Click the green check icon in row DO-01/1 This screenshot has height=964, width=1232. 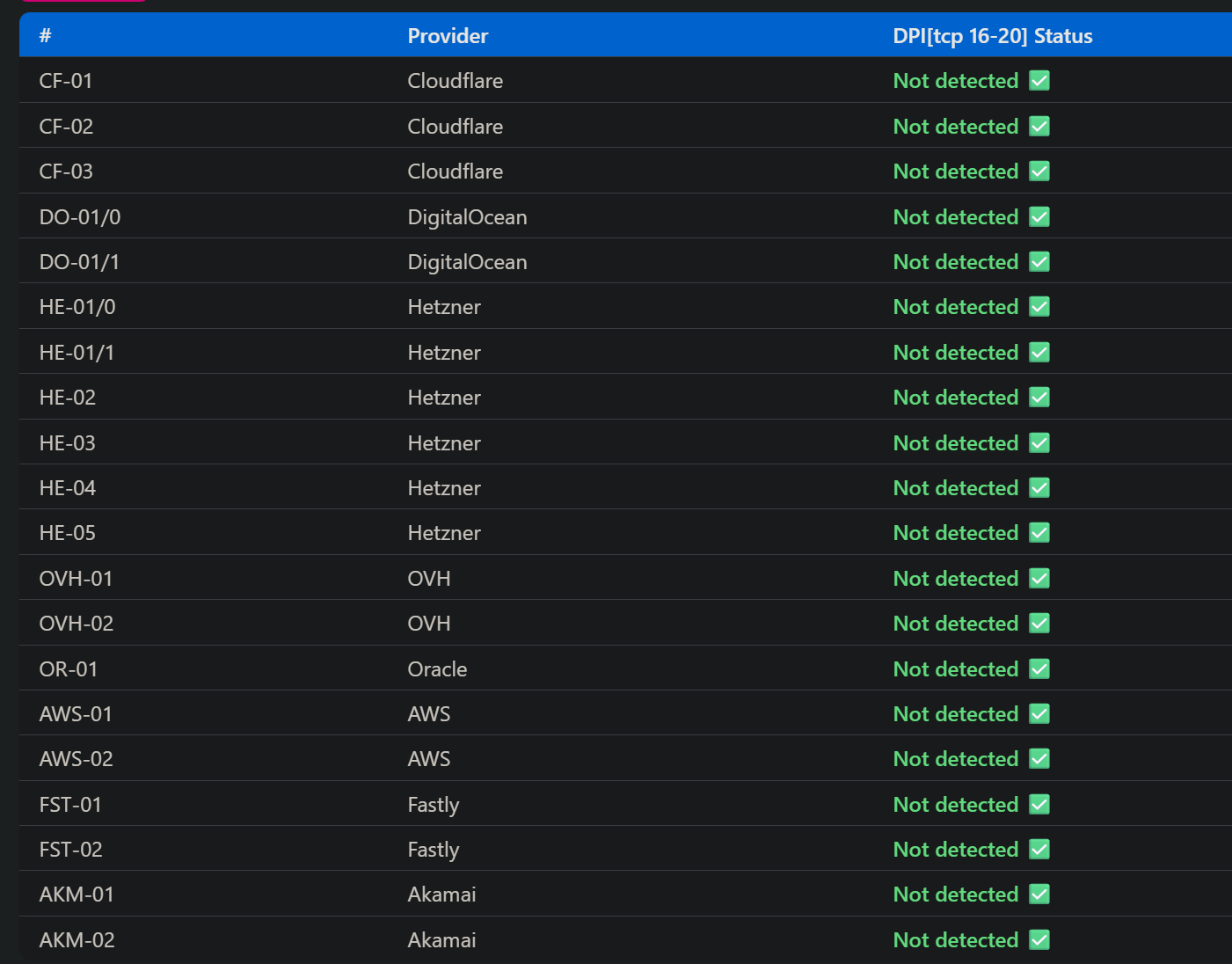(1039, 261)
